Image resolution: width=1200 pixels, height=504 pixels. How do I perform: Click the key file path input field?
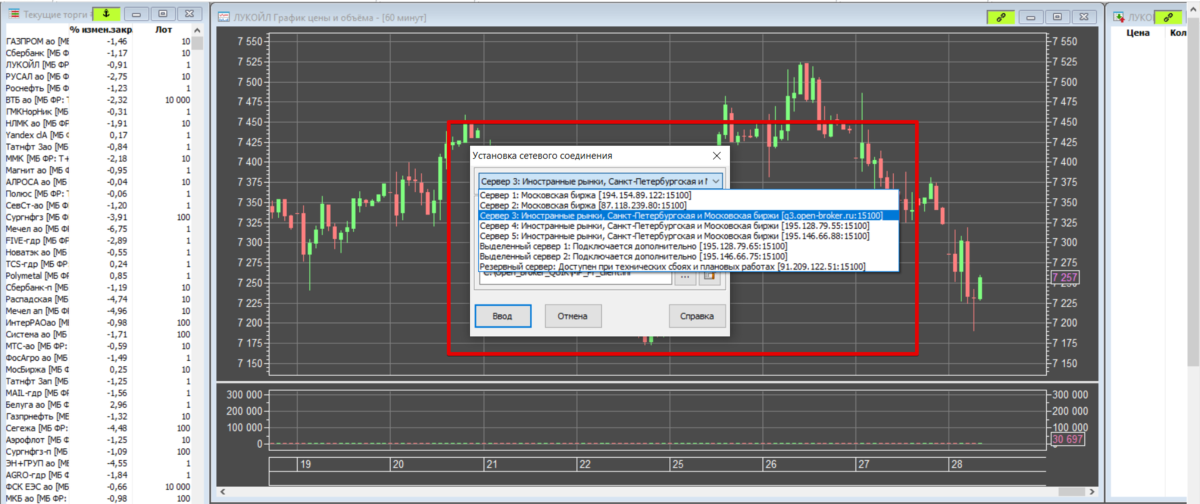[x=574, y=276]
